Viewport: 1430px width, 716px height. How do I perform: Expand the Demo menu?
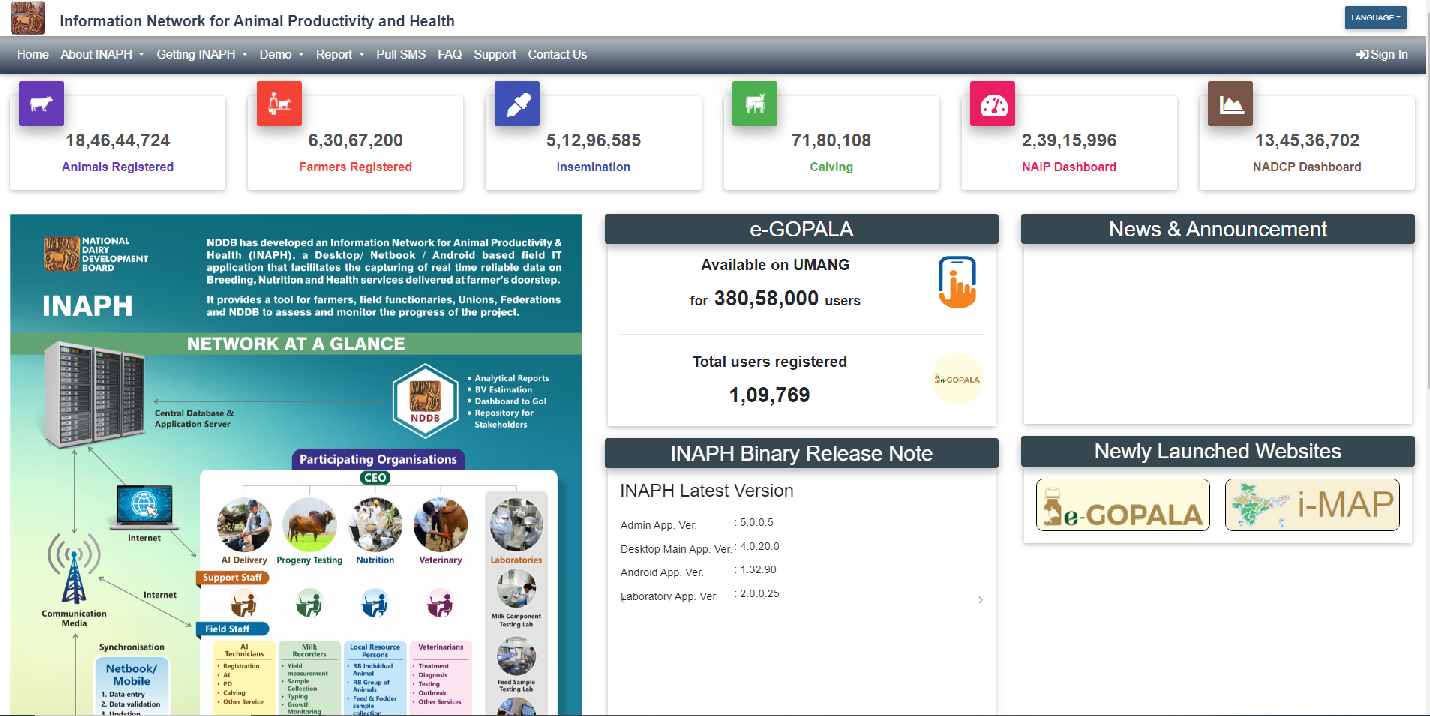pos(282,55)
